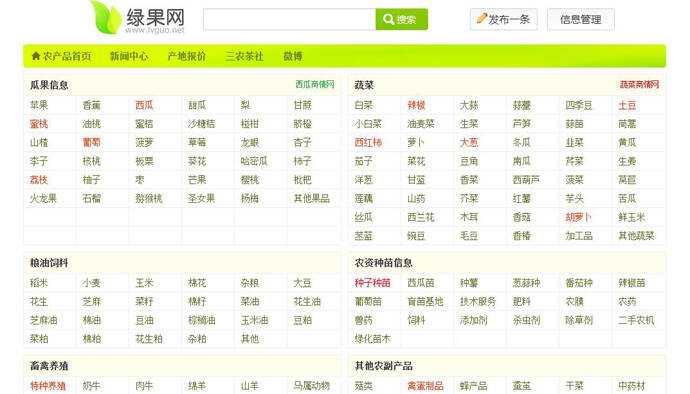The height and width of the screenshot is (394, 690).
Task: Select 香蕉 category
Action: click(92, 105)
